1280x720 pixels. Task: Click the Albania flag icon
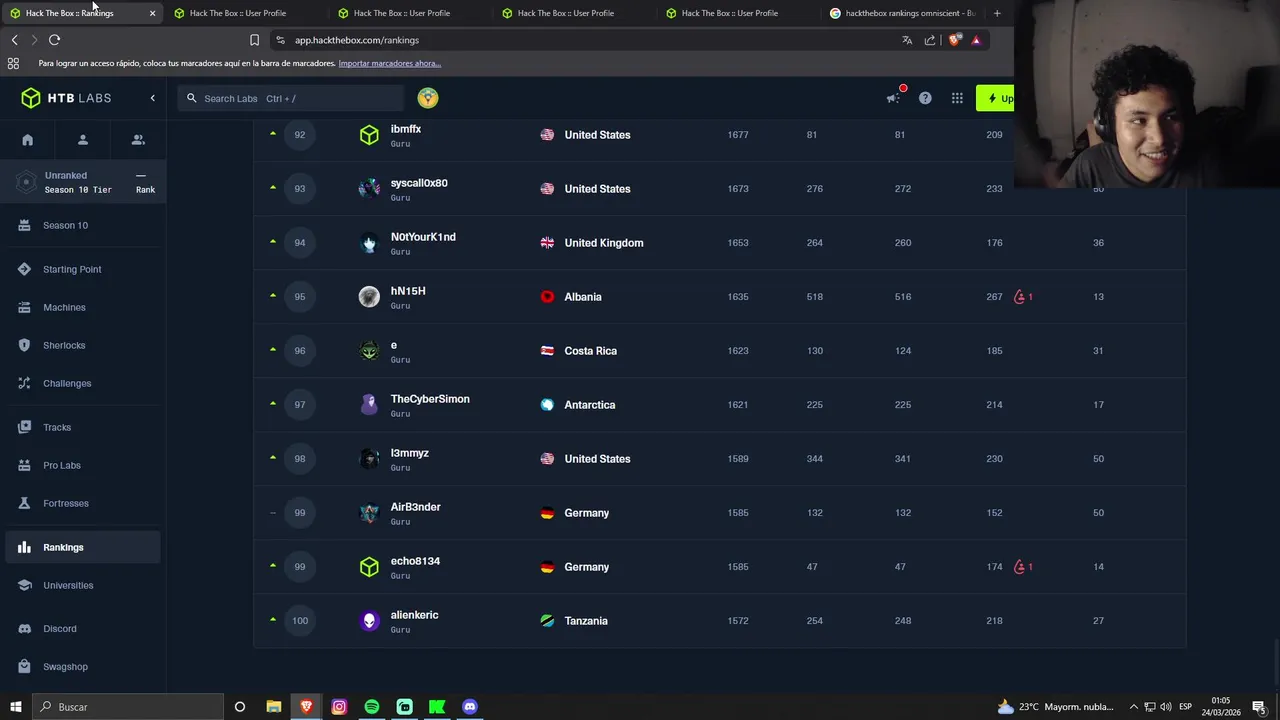pos(547,297)
